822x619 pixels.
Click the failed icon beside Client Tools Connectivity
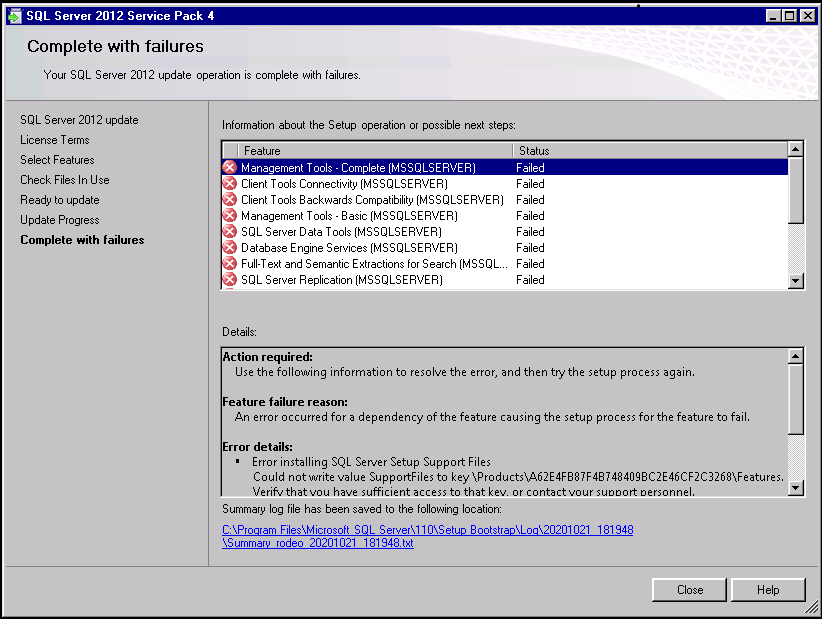(230, 183)
